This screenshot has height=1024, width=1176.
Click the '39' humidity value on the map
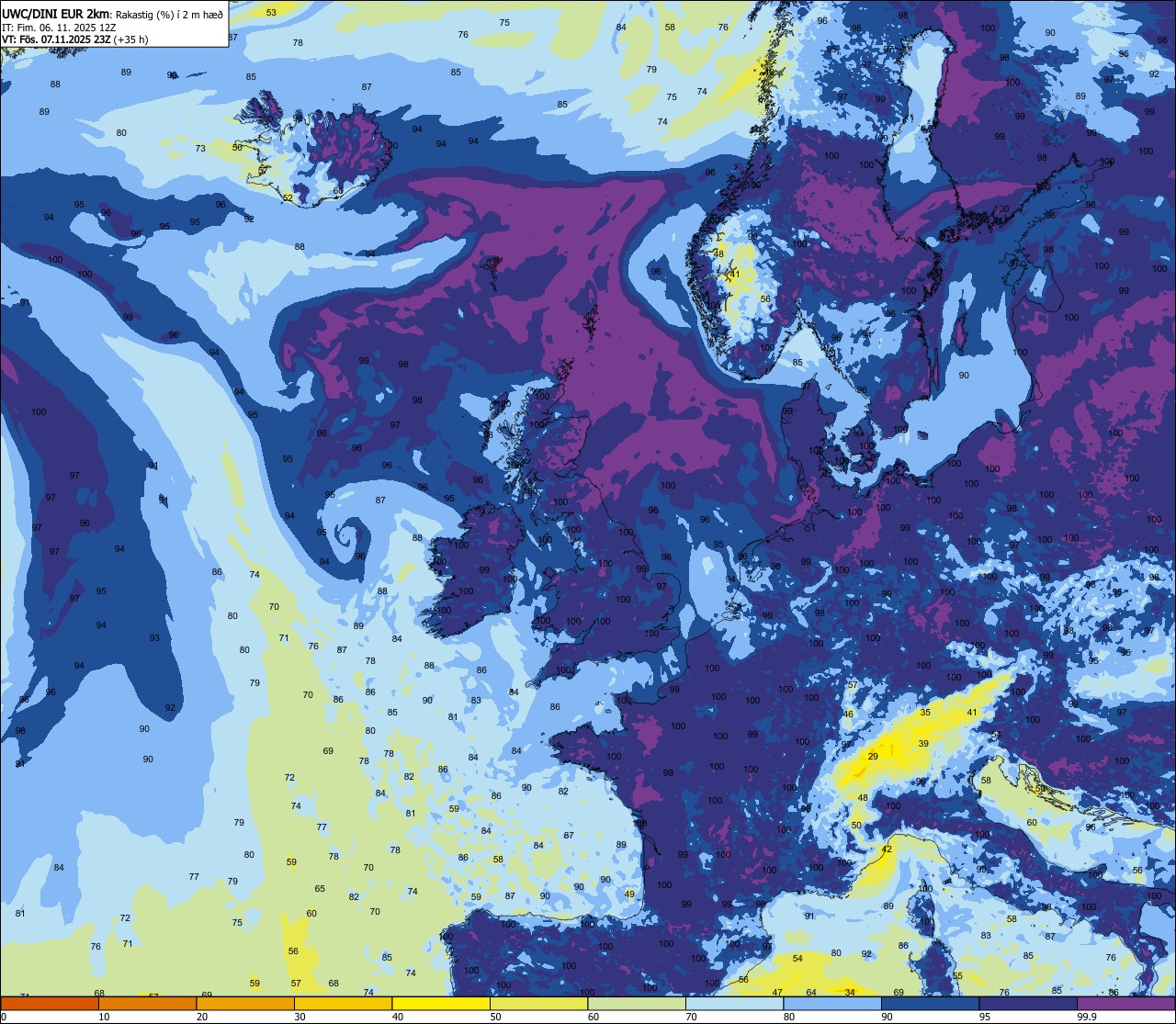(923, 744)
